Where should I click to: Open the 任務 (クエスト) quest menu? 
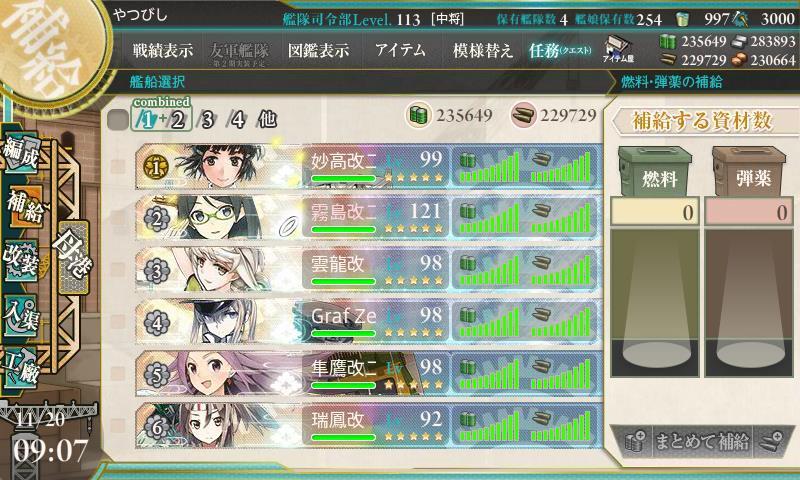coord(560,50)
